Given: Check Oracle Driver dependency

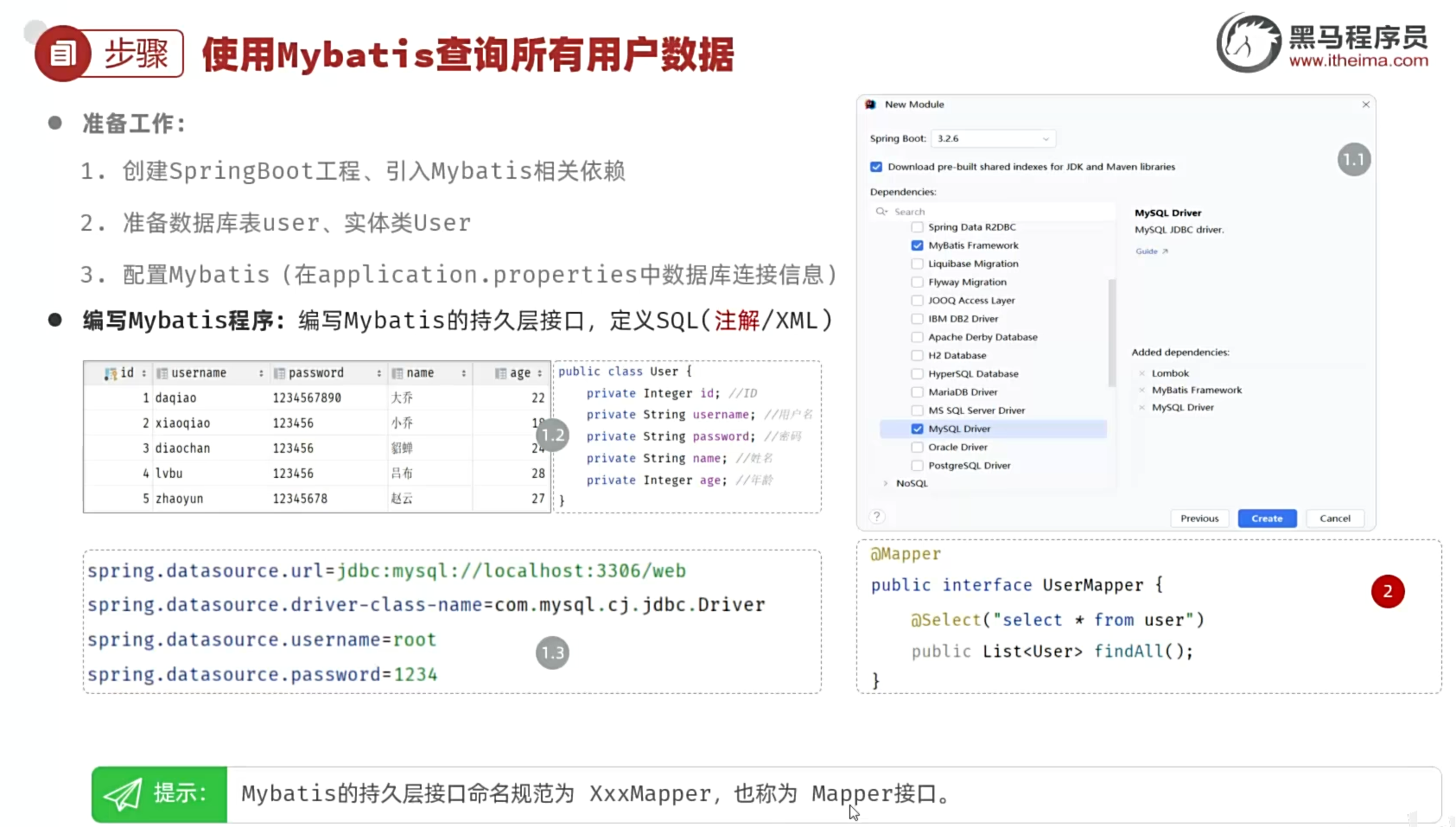Looking at the screenshot, I should pos(918,447).
